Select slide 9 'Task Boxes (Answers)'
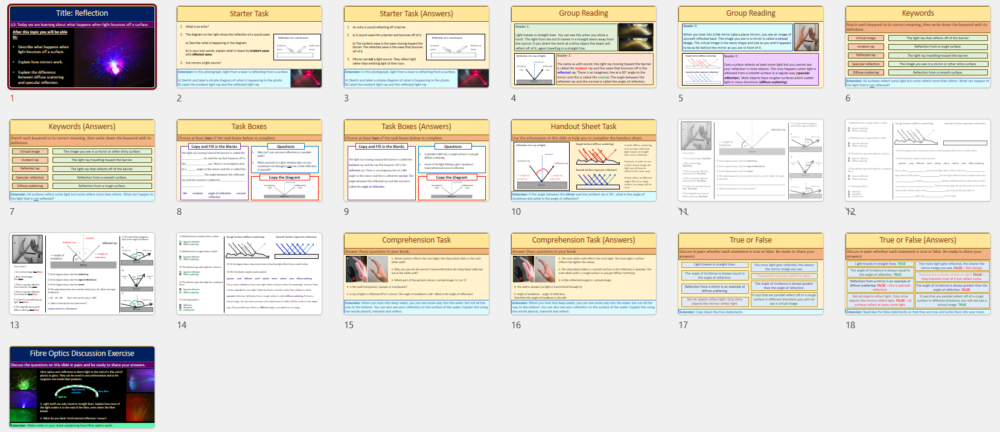The height and width of the screenshot is (432, 1000). click(x=416, y=160)
